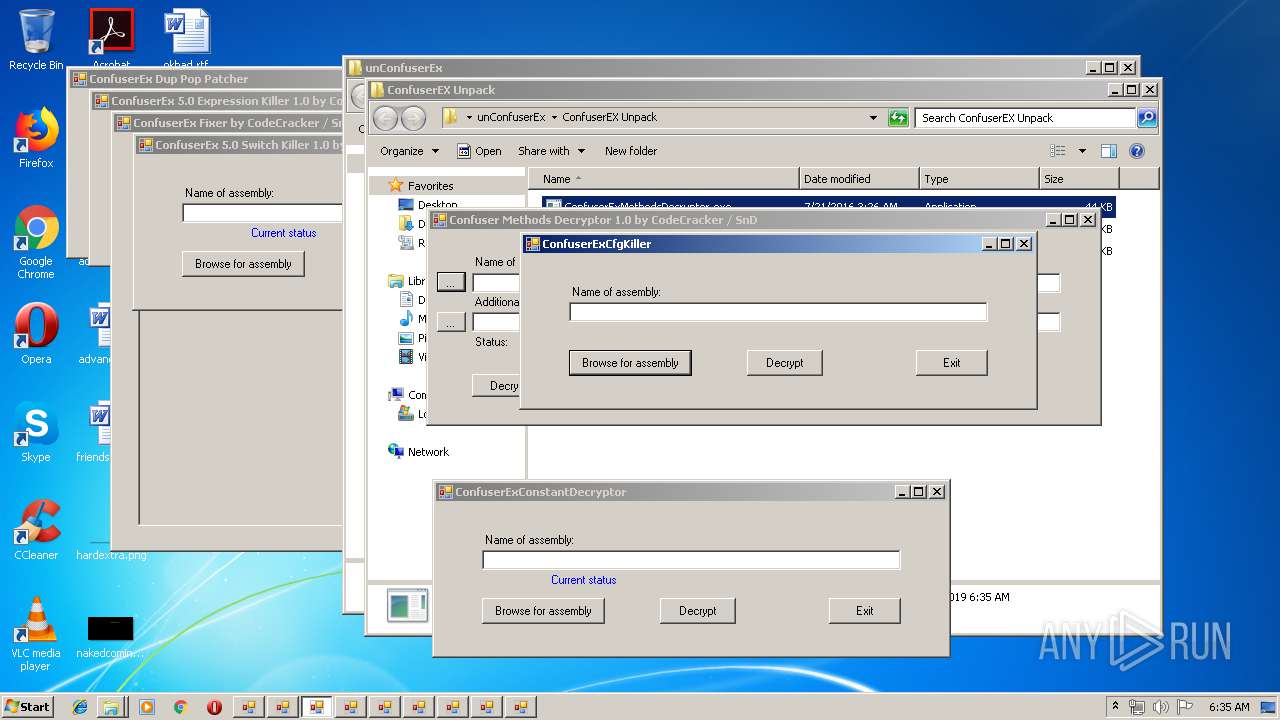
Task: Search ConfuserEX Unpack search box
Action: click(x=1026, y=118)
